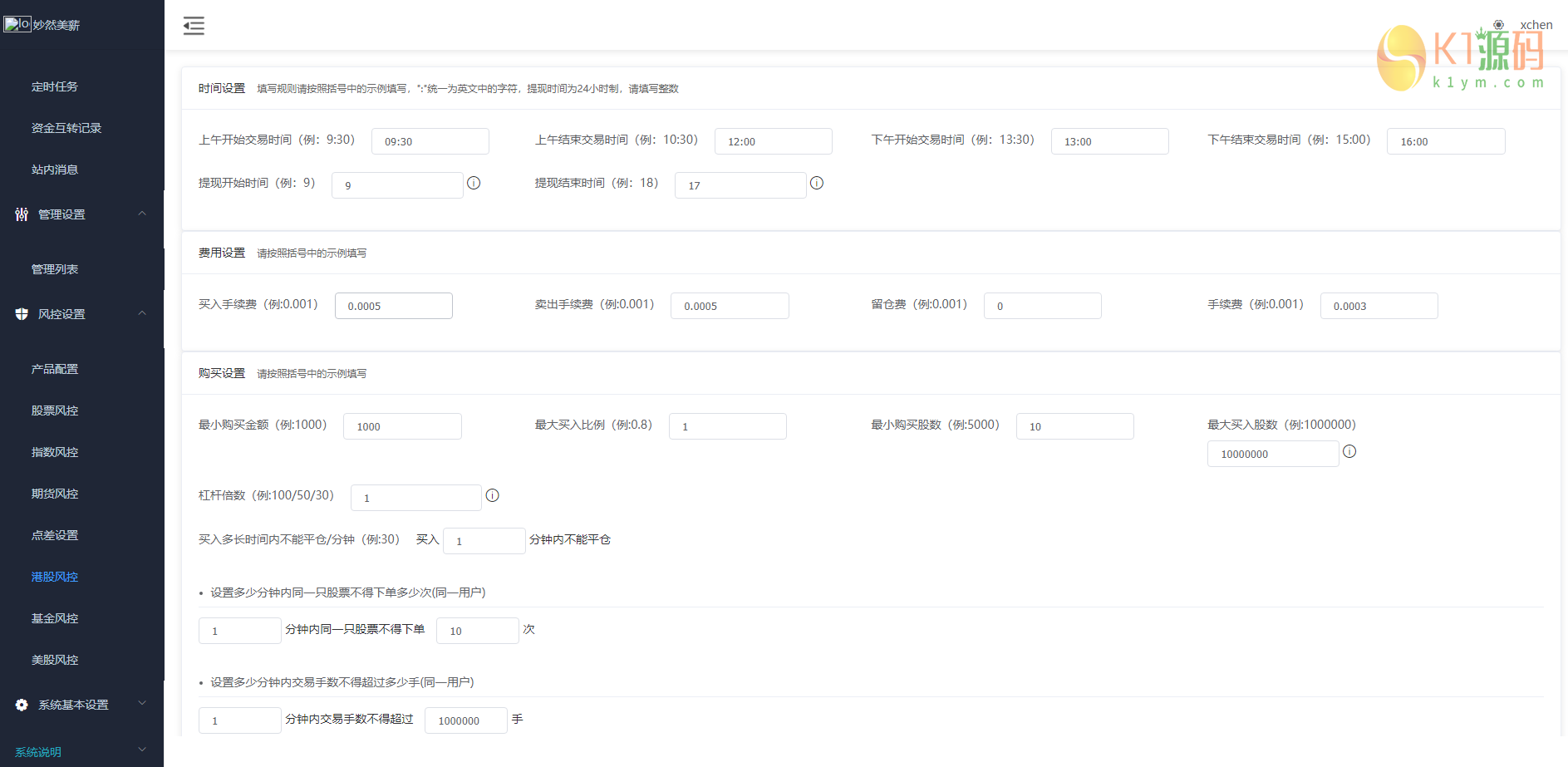Open 定时任务 sidebar link

coord(55,86)
